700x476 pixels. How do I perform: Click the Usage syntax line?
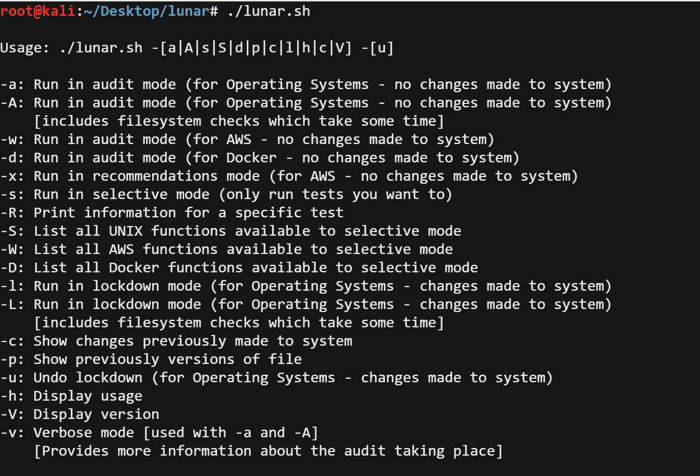pos(204,48)
